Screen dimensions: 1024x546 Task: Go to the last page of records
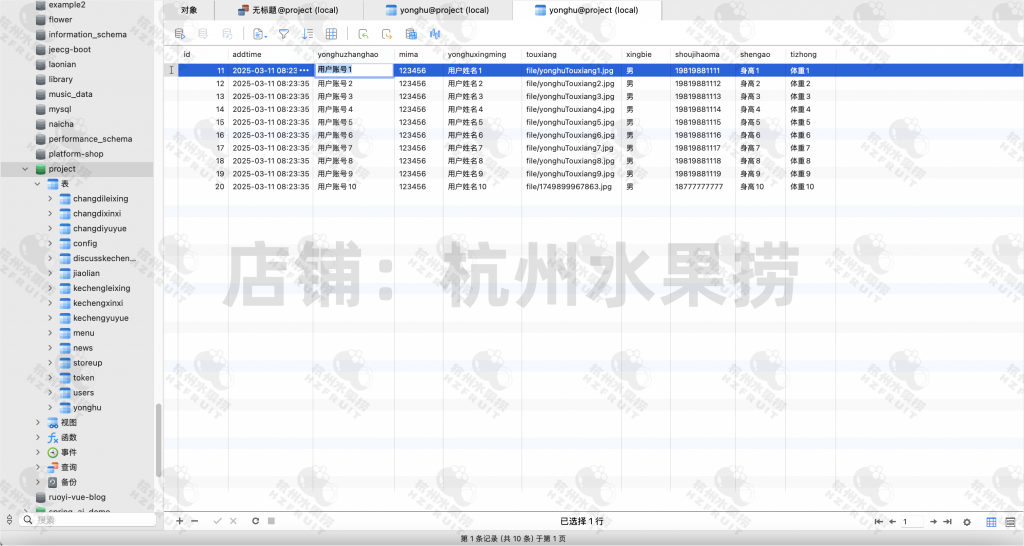click(947, 522)
